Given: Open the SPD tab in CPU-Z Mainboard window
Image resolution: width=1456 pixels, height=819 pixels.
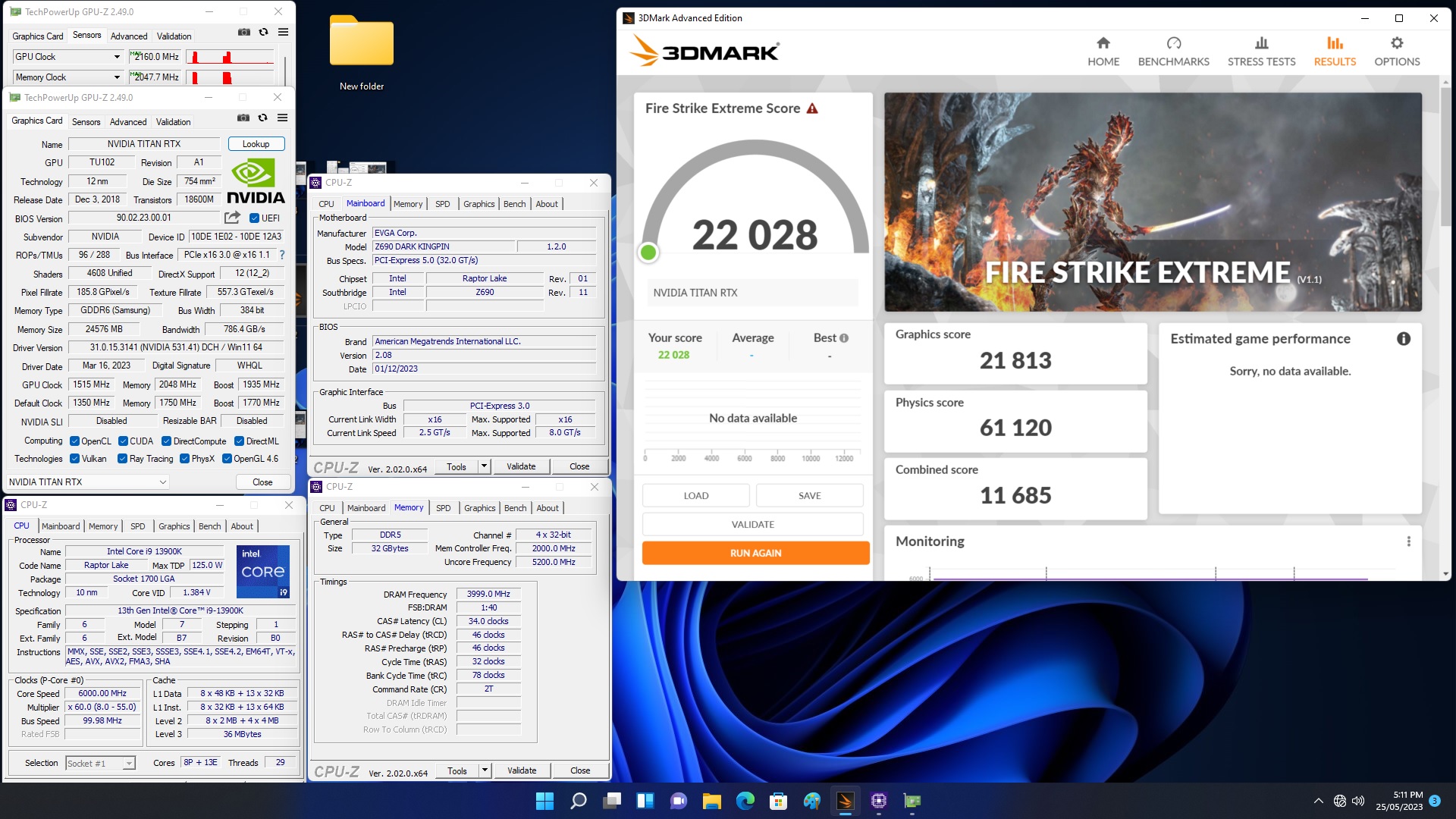Looking at the screenshot, I should coord(443,204).
